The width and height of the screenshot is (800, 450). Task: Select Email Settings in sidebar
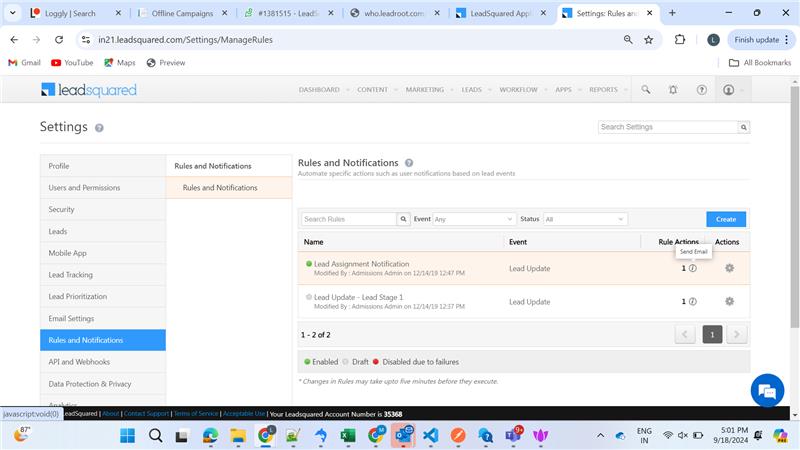(x=103, y=318)
